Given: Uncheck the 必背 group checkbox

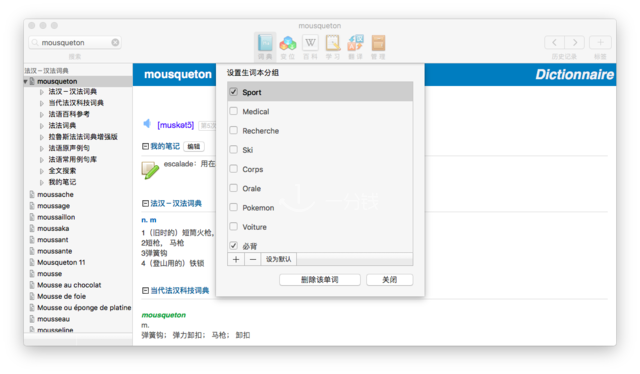Looking at the screenshot, I should tap(233, 245).
